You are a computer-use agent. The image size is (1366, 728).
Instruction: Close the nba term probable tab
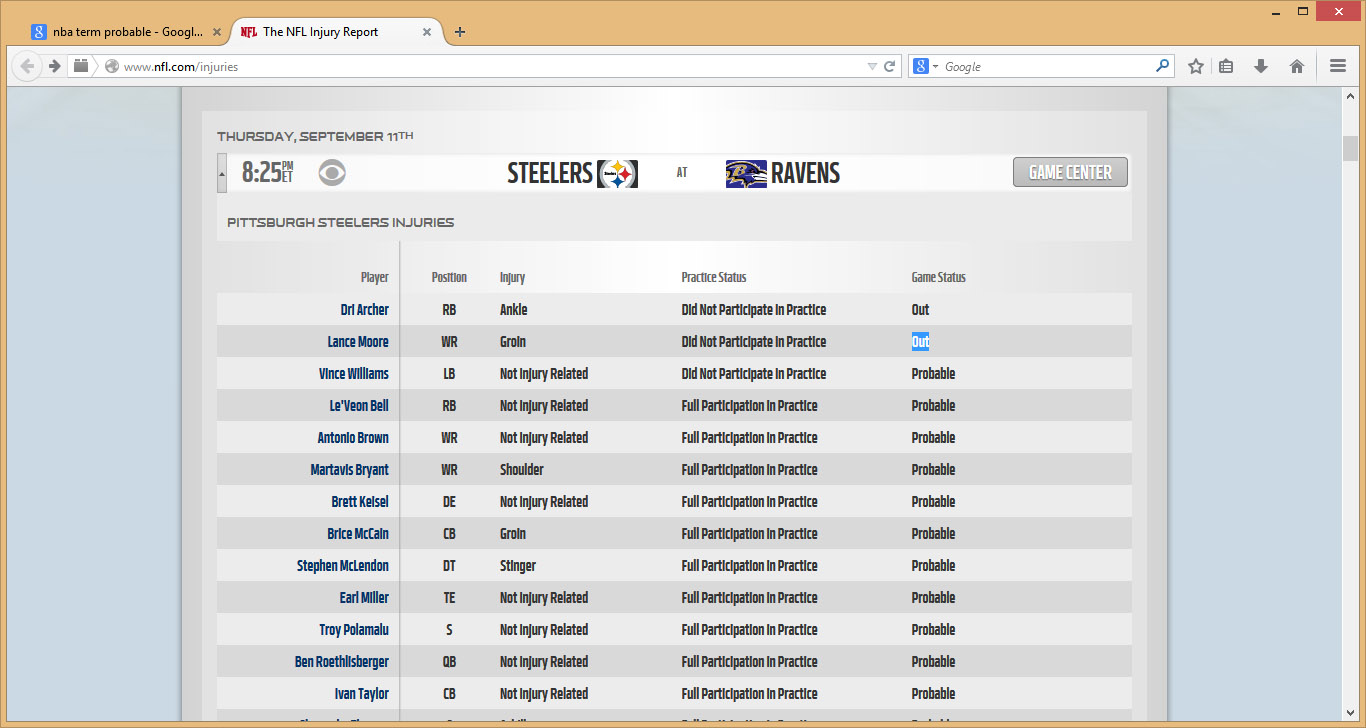pos(217,32)
